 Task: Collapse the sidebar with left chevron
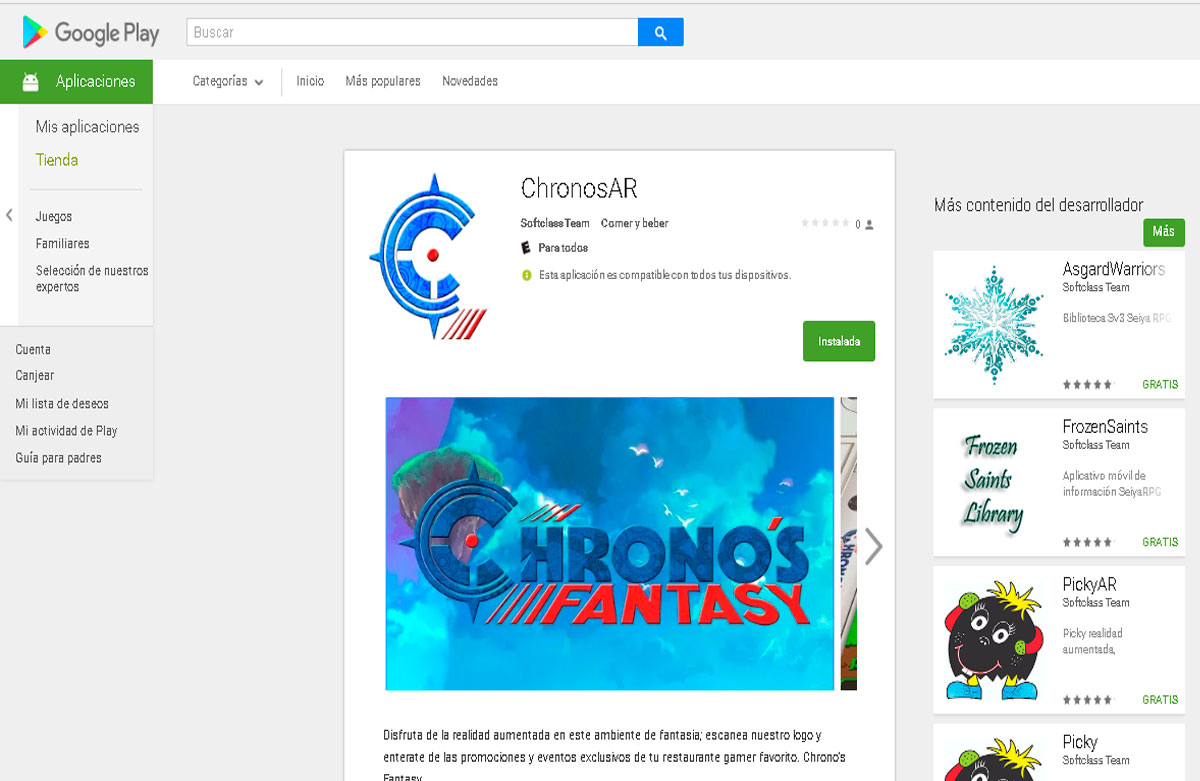click(9, 215)
